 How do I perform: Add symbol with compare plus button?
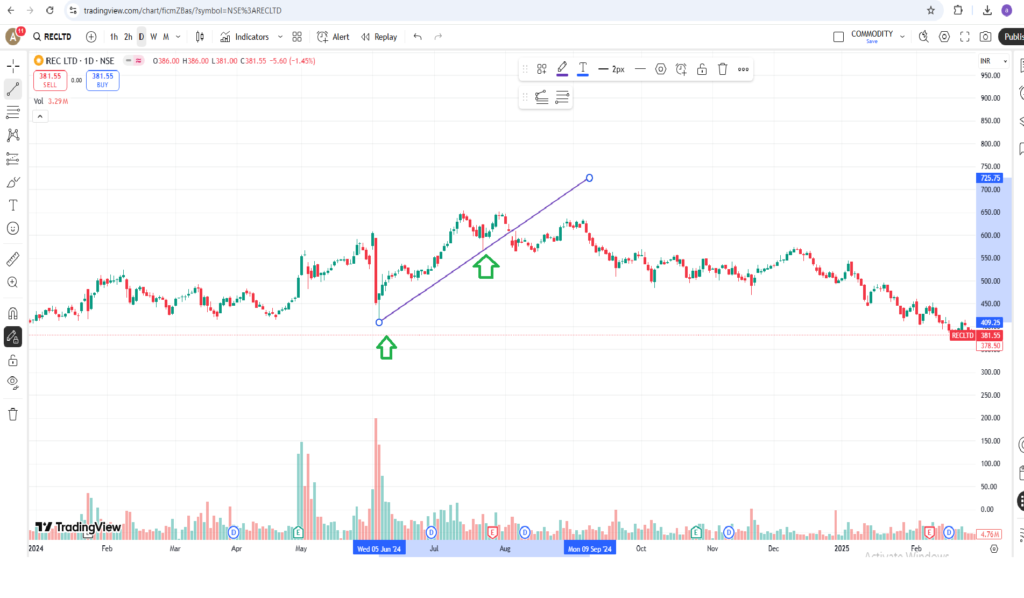(91, 37)
